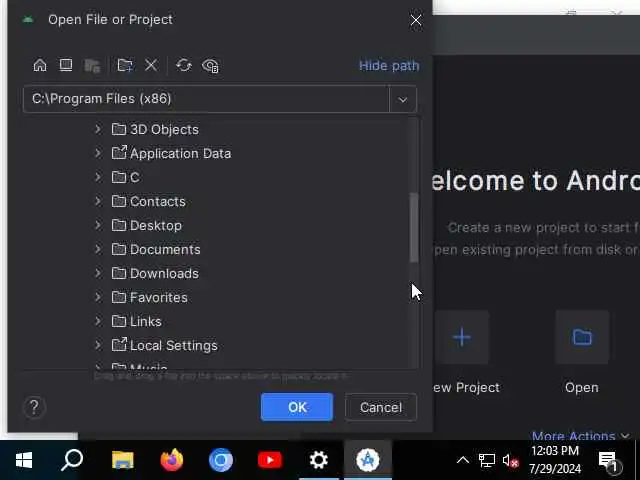This screenshot has width=640, height=480.
Task: Edit the C:\Program Files (x86) path field
Action: pyautogui.click(x=206, y=99)
